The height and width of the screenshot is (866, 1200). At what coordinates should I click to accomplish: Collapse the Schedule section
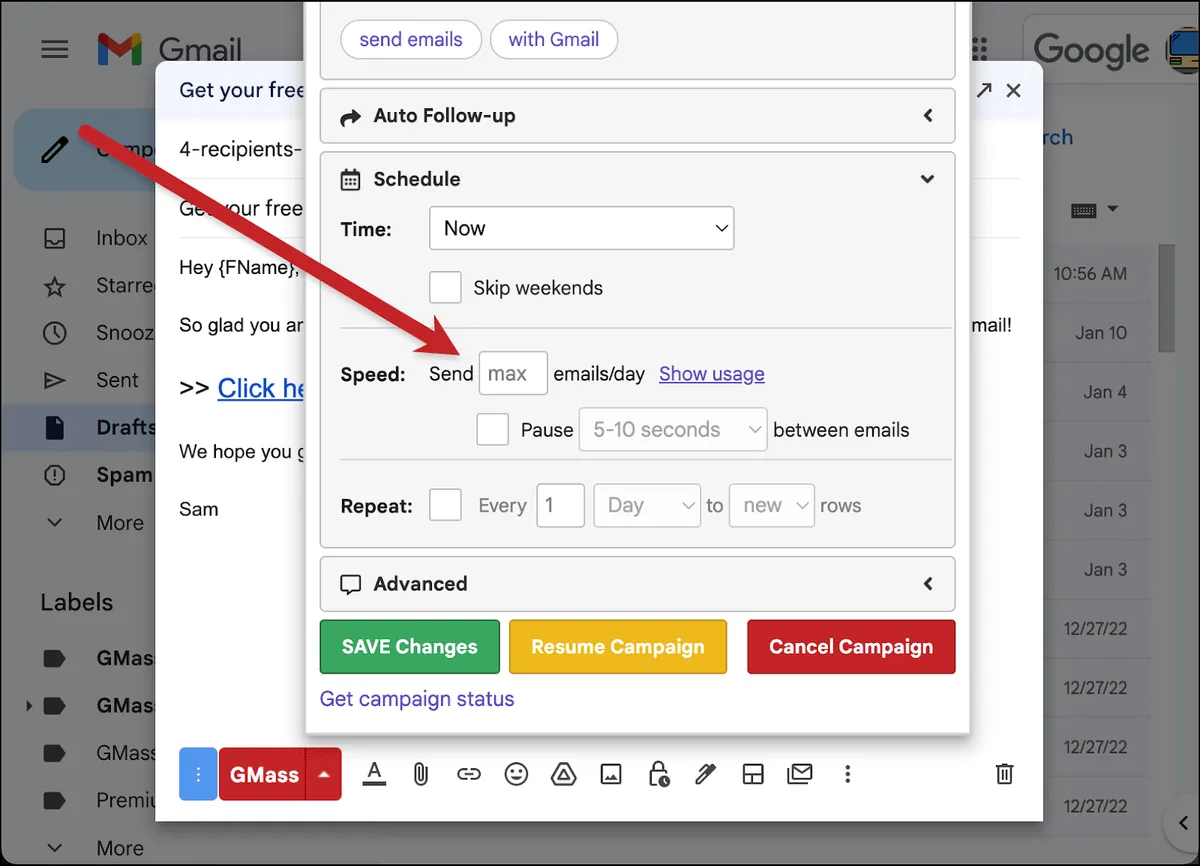(x=927, y=179)
